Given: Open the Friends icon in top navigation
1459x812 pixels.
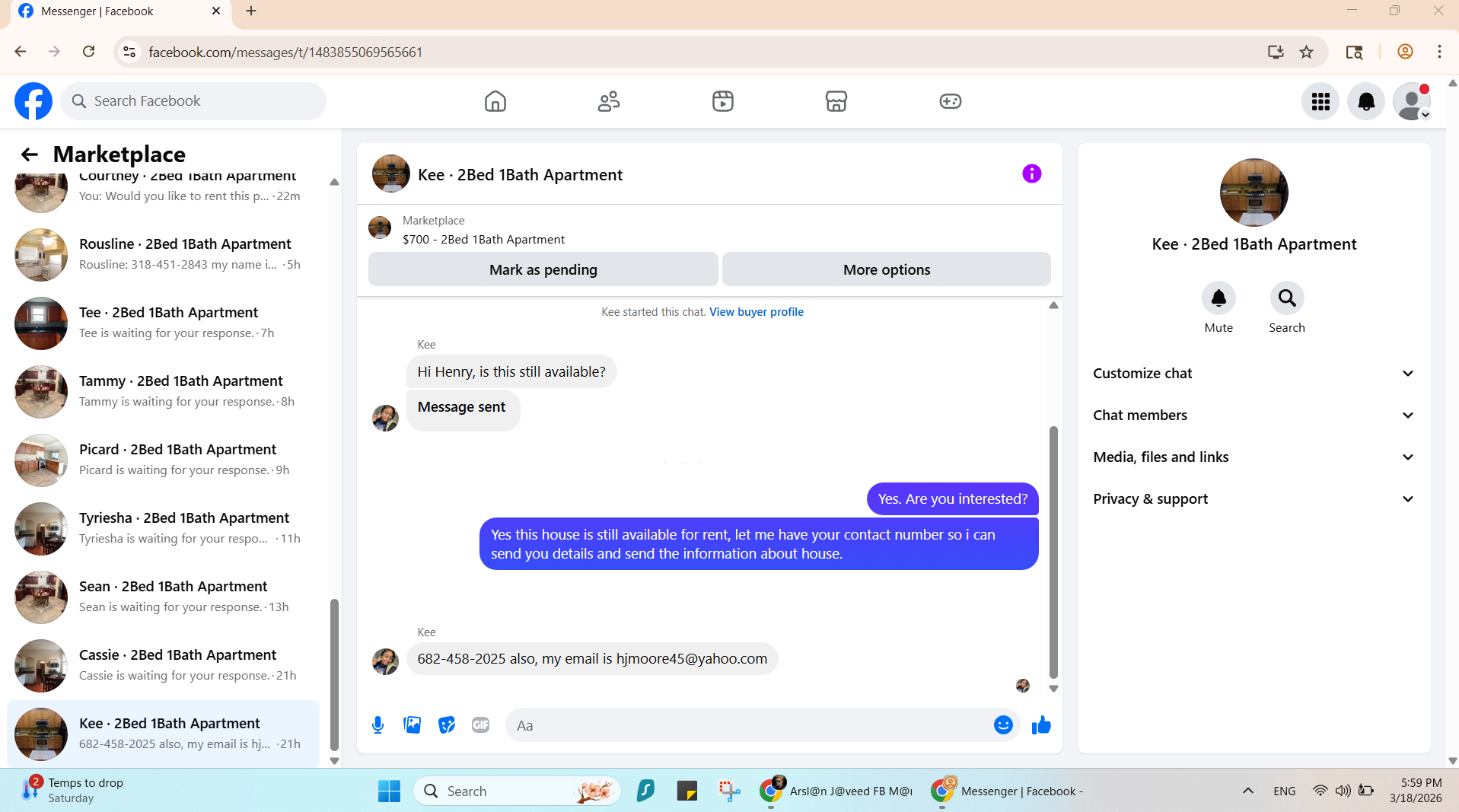Looking at the screenshot, I should click(x=609, y=101).
